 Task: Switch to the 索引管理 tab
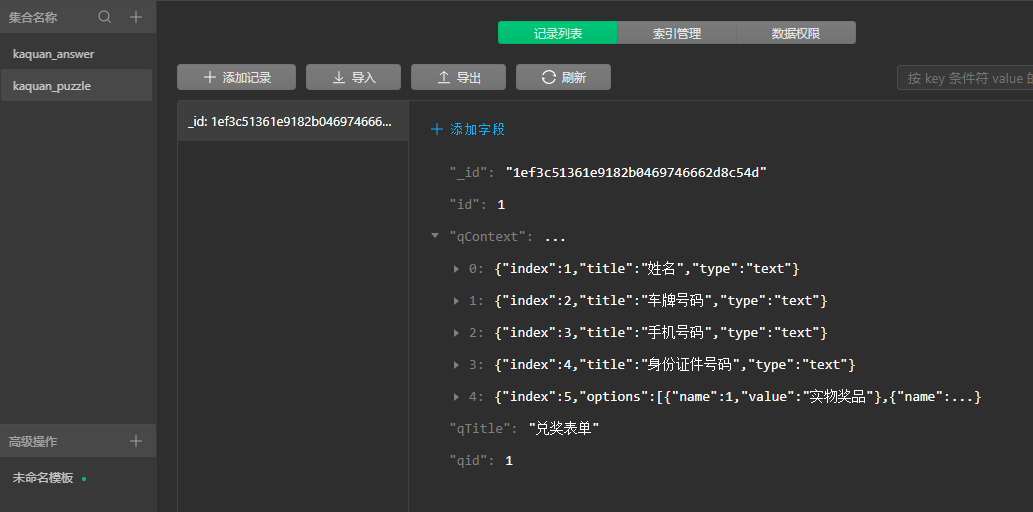point(677,33)
